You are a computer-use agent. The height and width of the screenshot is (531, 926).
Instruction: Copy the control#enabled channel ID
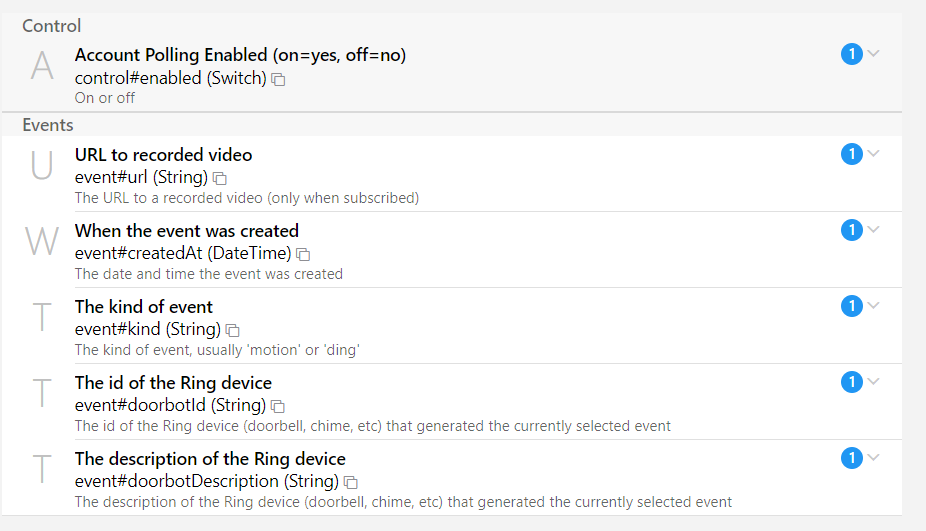(279, 79)
